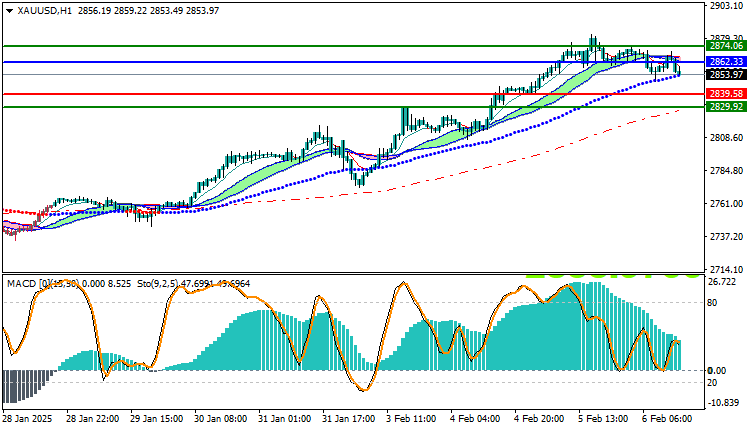
Task: Select the 28 Jan 22:00 time label
Action: tap(93, 419)
